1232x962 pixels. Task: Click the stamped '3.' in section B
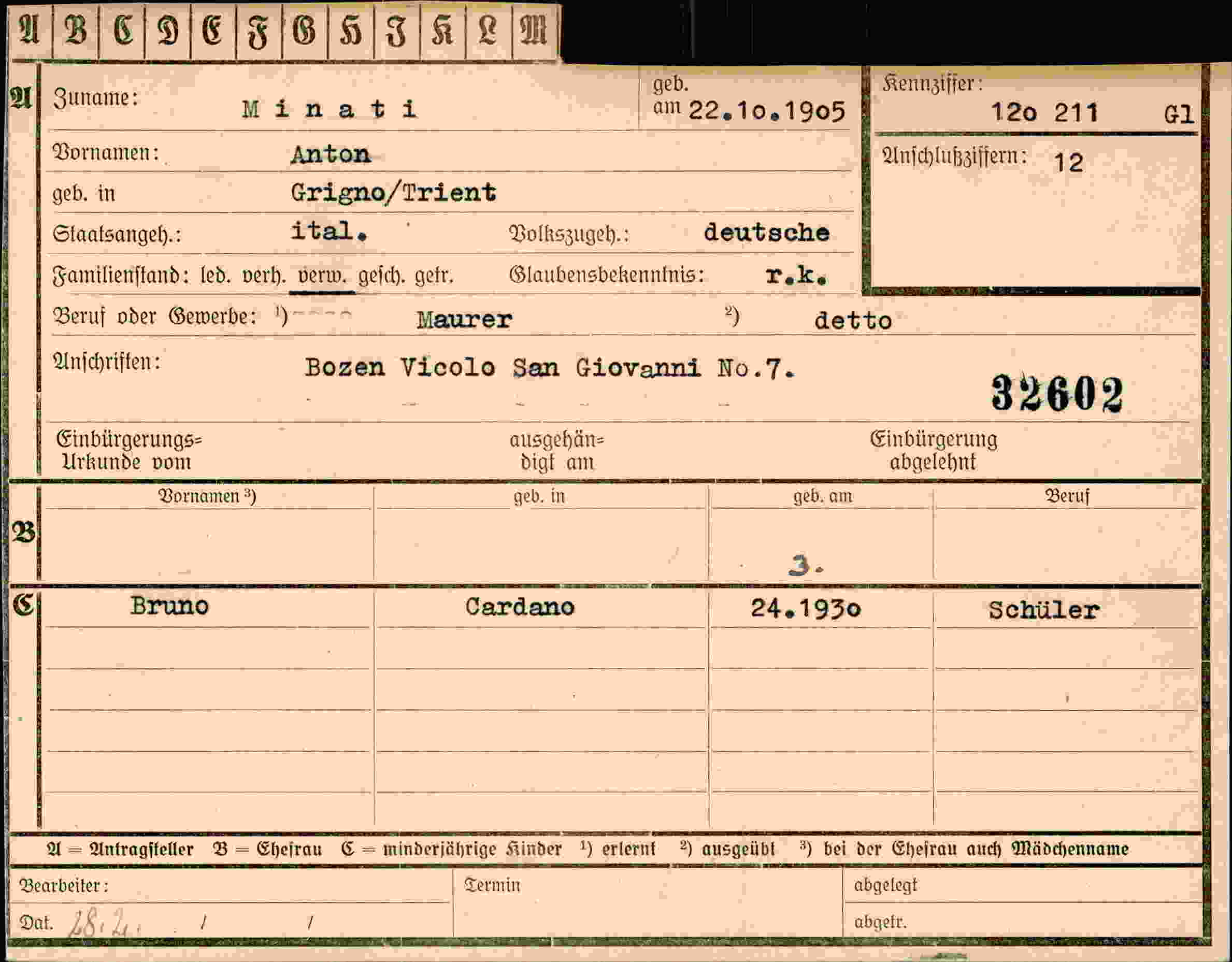(806, 566)
